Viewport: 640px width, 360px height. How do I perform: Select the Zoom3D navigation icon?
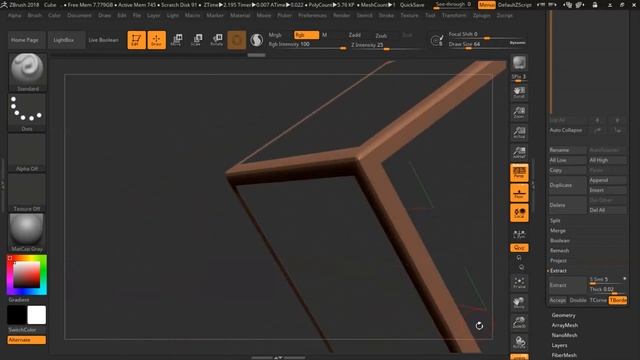519,322
